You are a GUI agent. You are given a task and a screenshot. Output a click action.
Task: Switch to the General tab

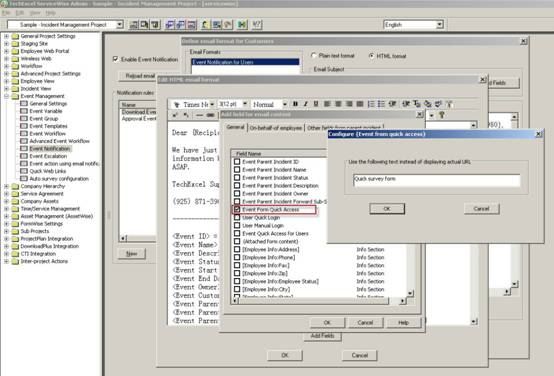tap(235, 127)
